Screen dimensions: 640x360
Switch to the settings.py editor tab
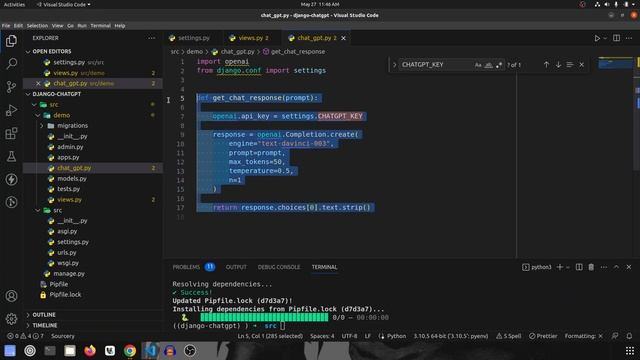click(x=193, y=38)
